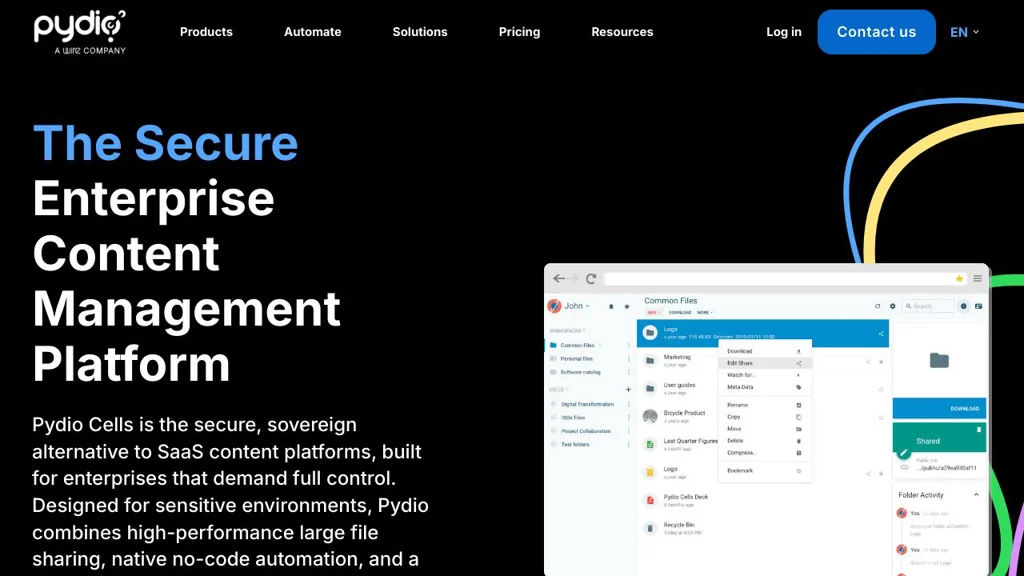Follow the Log in link
Screen dimensions: 1024x576
click(x=784, y=32)
